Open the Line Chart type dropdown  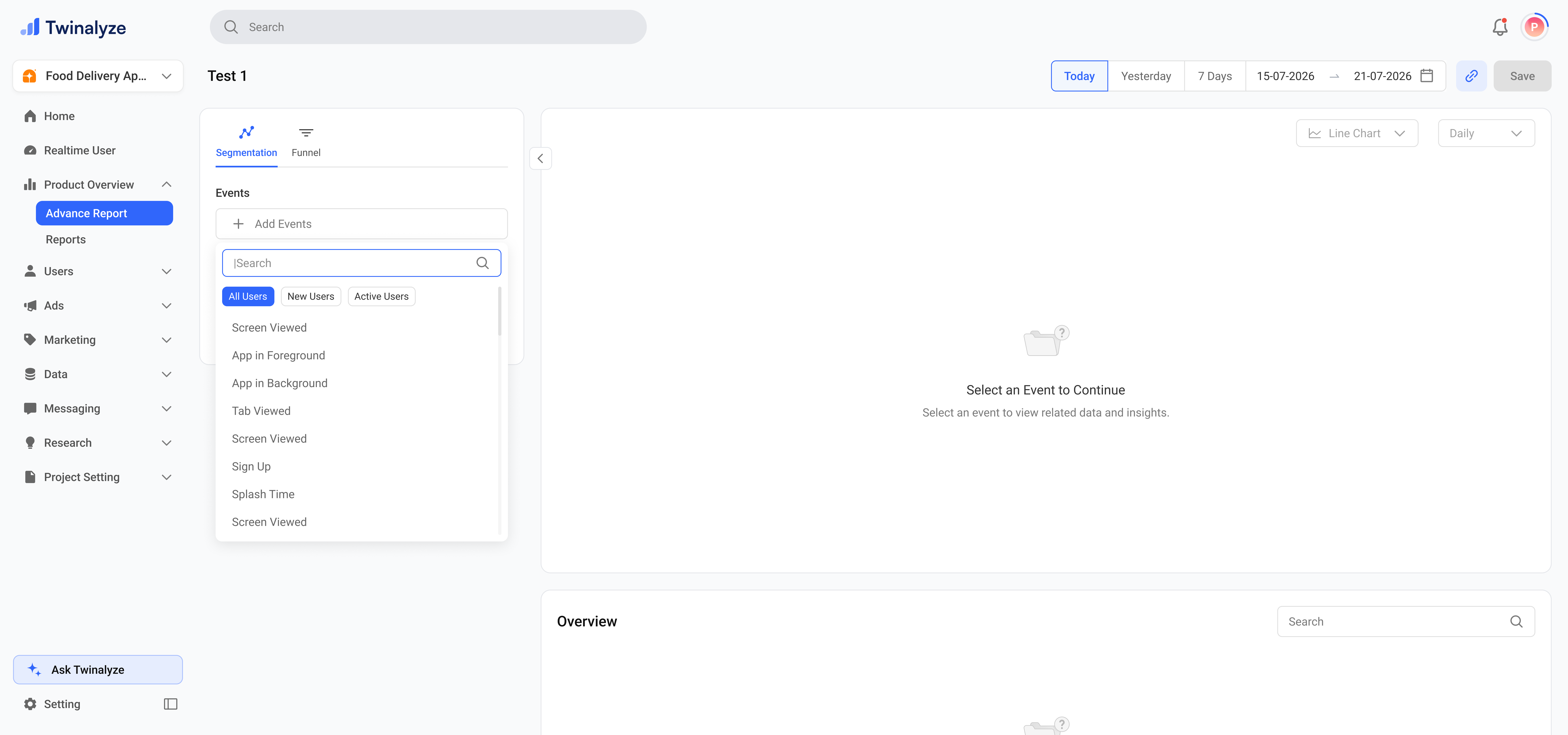(x=1357, y=133)
